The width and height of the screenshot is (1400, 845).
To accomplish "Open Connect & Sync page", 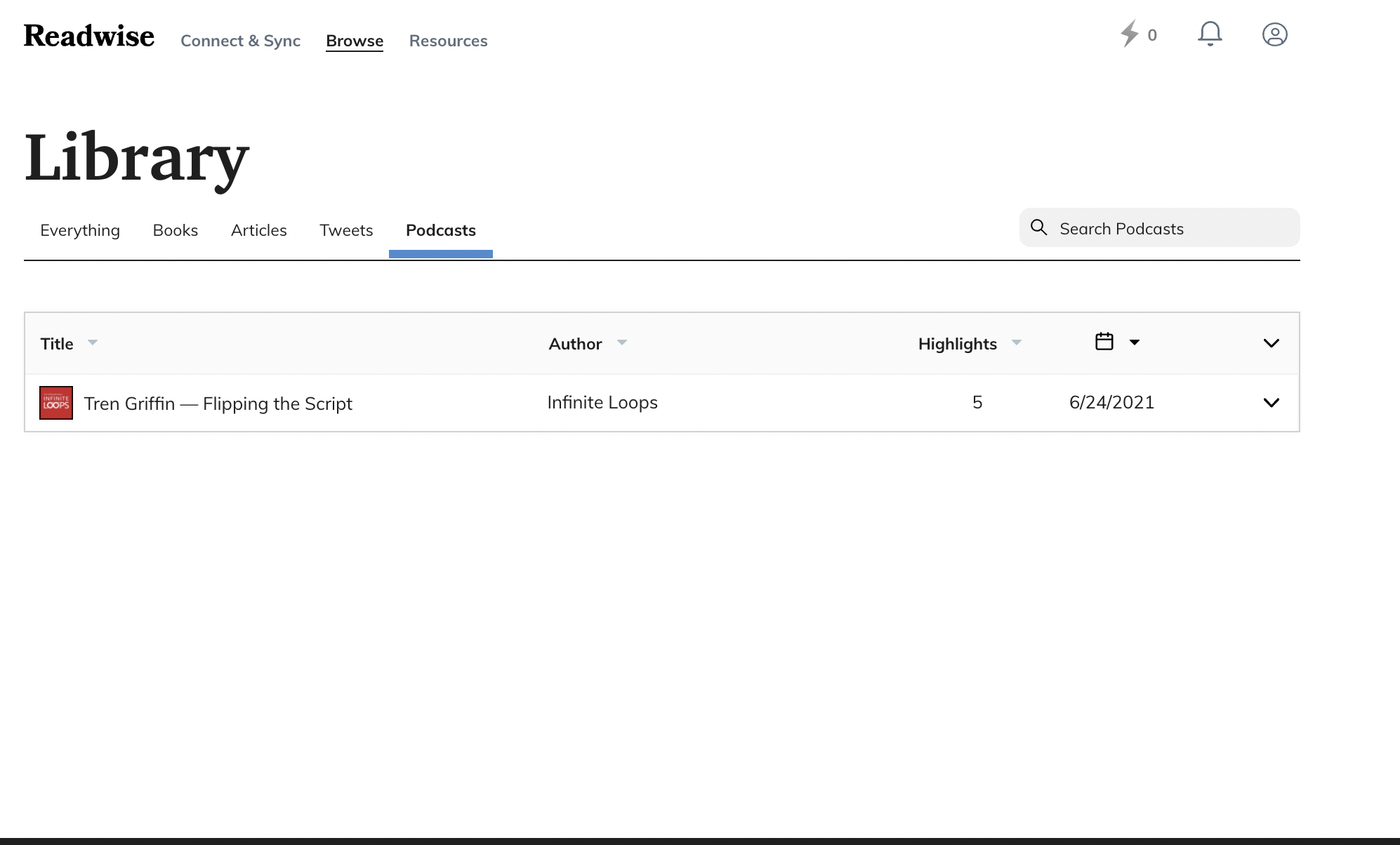I will coord(240,41).
